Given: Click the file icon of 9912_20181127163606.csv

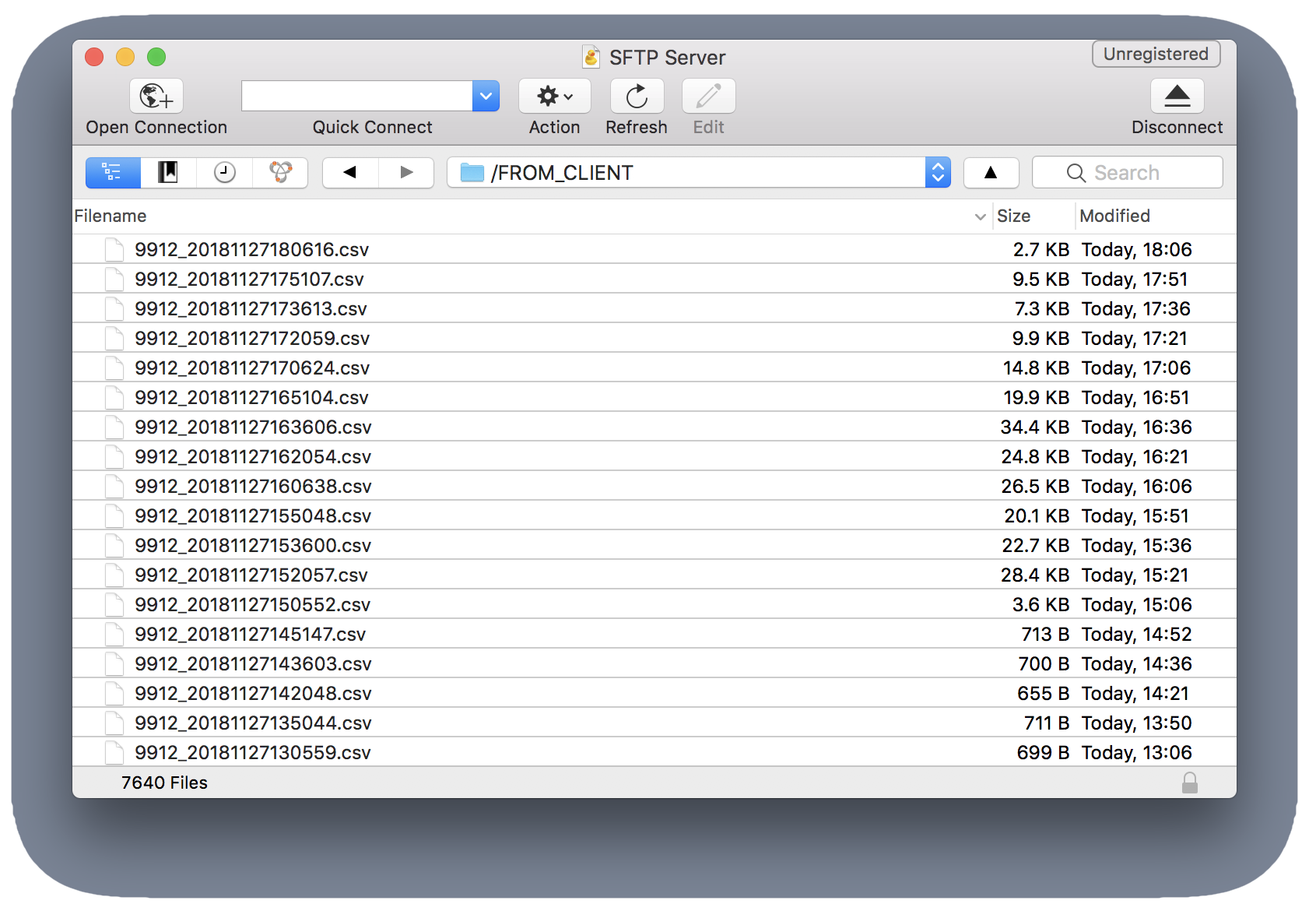Looking at the screenshot, I should coord(114,427).
